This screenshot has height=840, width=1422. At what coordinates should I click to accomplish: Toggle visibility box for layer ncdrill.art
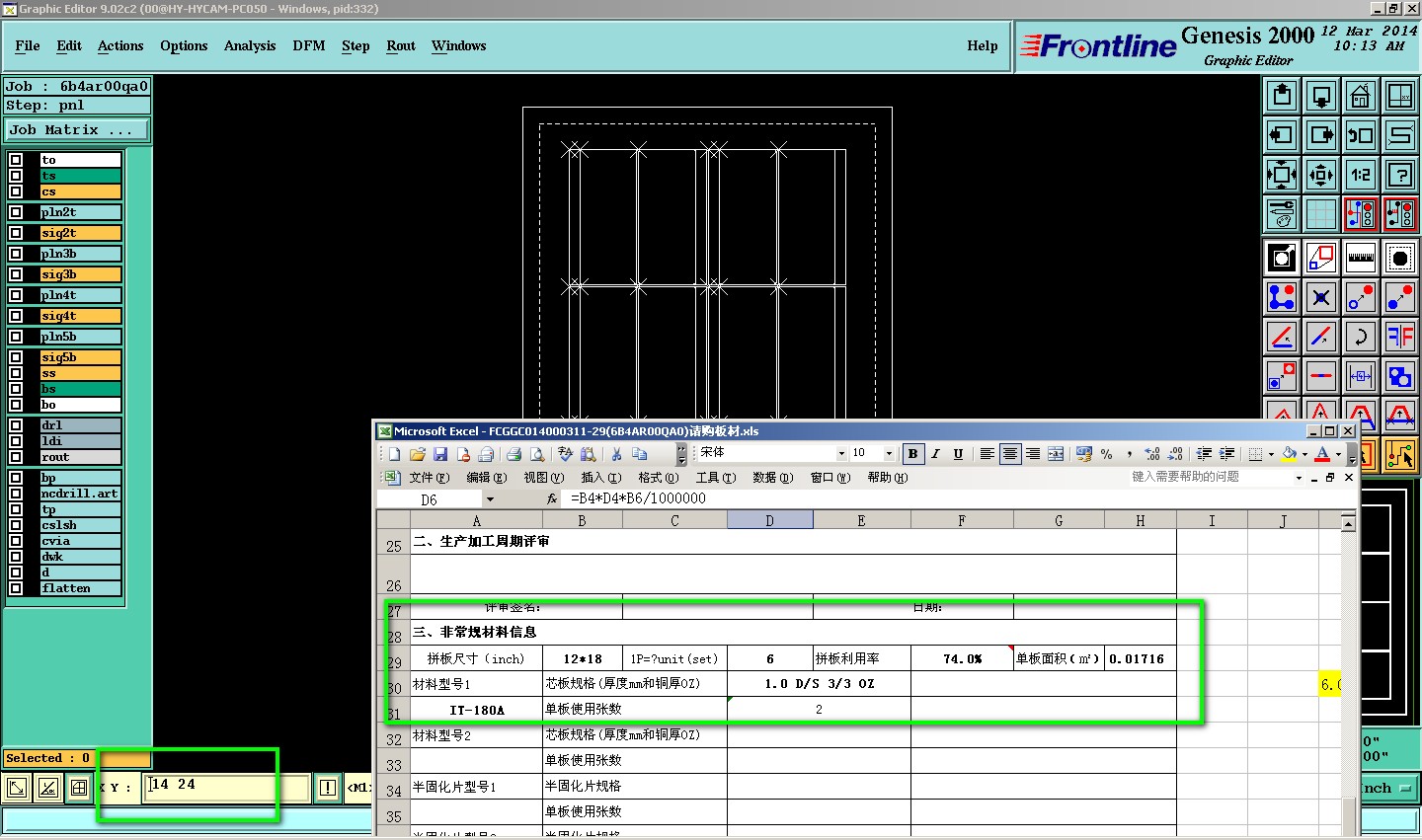[16, 494]
